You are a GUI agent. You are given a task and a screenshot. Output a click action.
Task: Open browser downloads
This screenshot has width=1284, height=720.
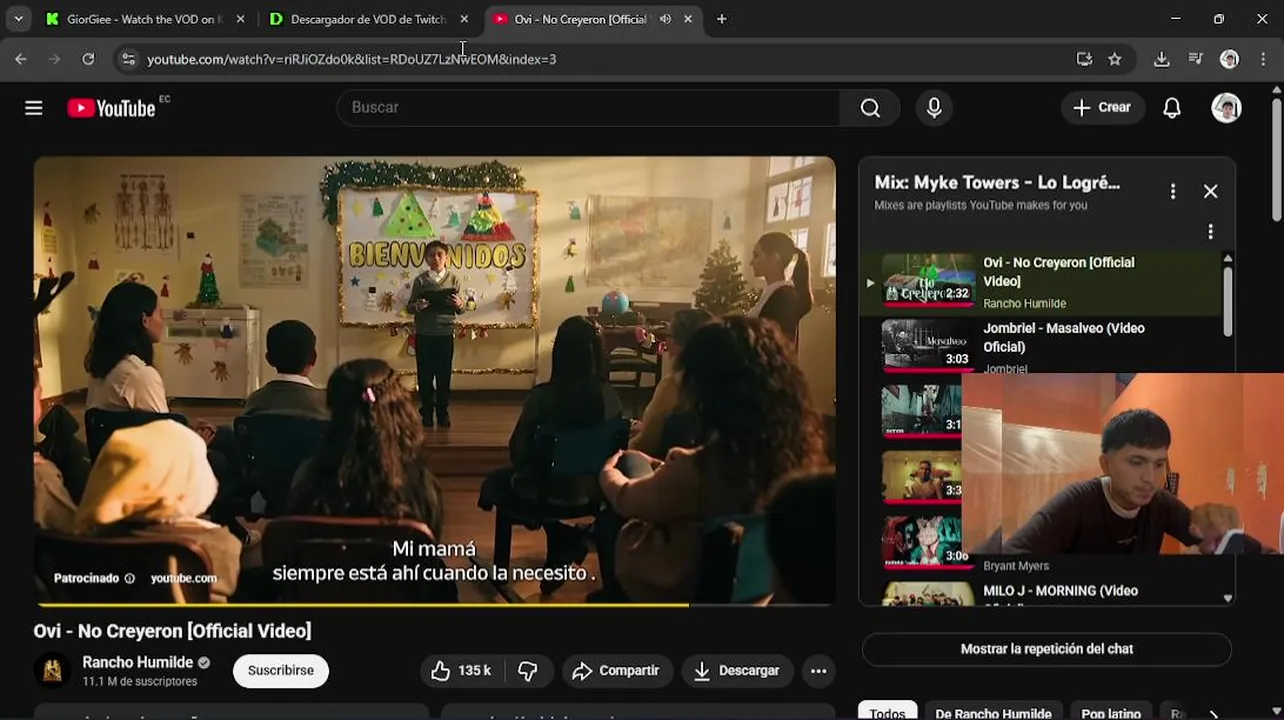(1161, 59)
